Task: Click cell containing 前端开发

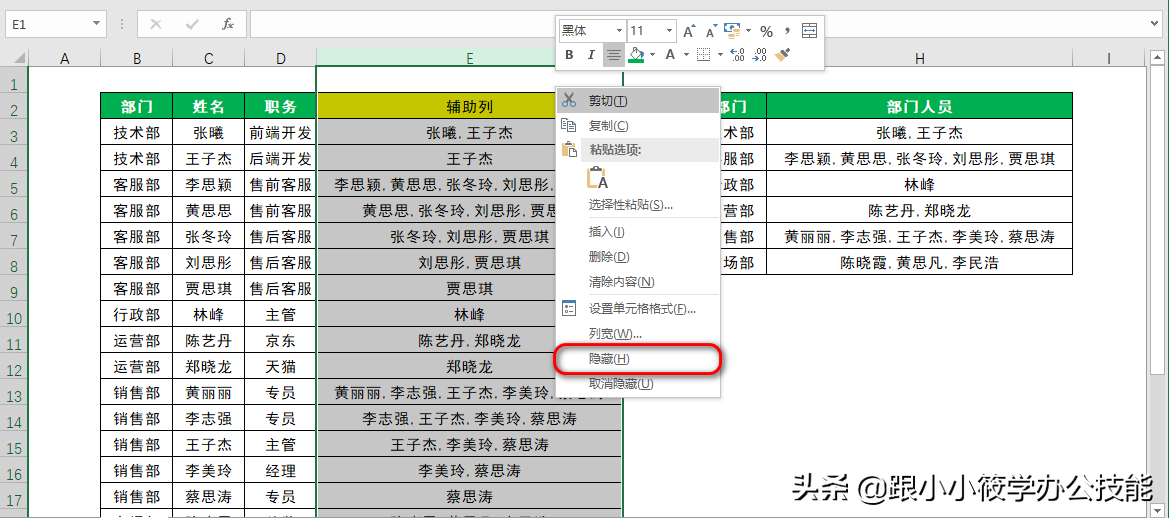Action: coord(280,133)
